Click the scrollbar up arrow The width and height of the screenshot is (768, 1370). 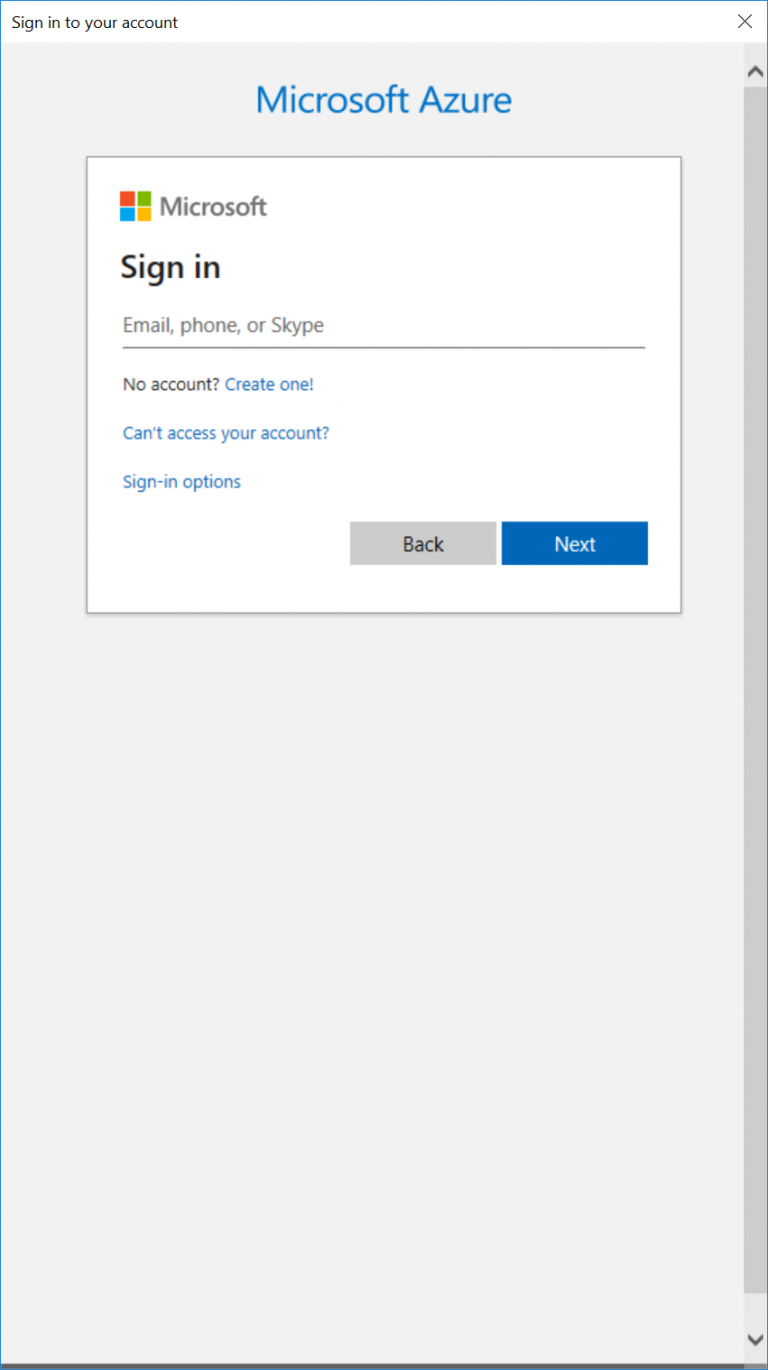[755, 70]
